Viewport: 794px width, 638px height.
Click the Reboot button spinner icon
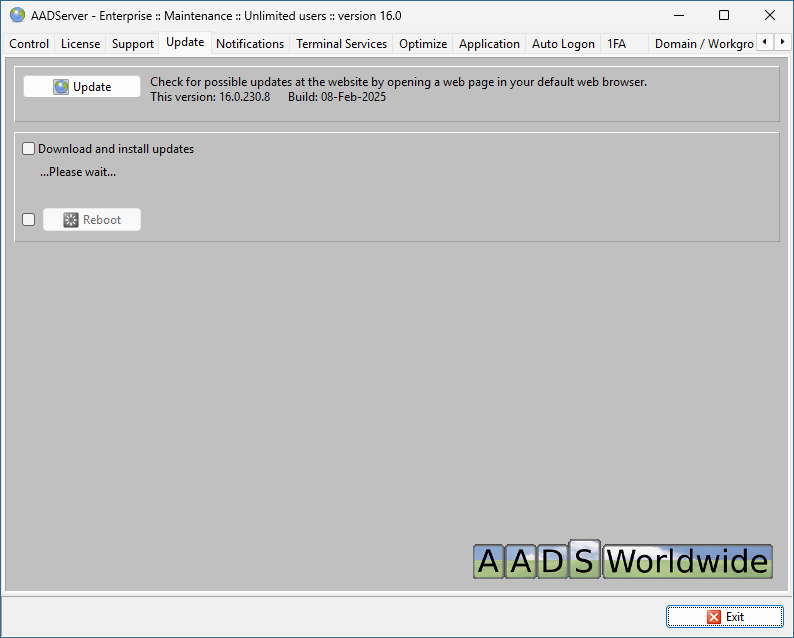click(x=71, y=220)
